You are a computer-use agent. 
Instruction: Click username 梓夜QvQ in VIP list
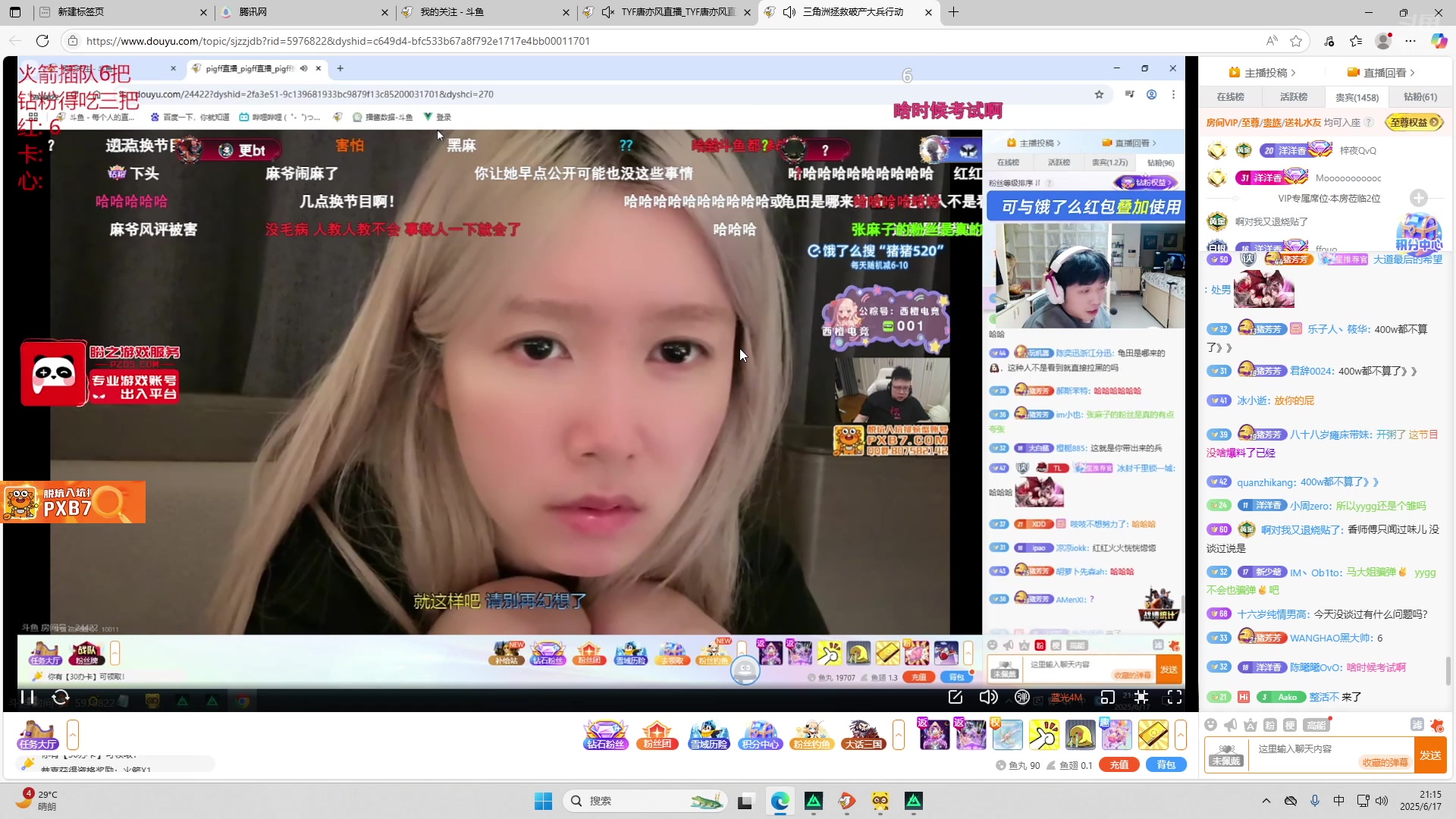click(x=1357, y=150)
